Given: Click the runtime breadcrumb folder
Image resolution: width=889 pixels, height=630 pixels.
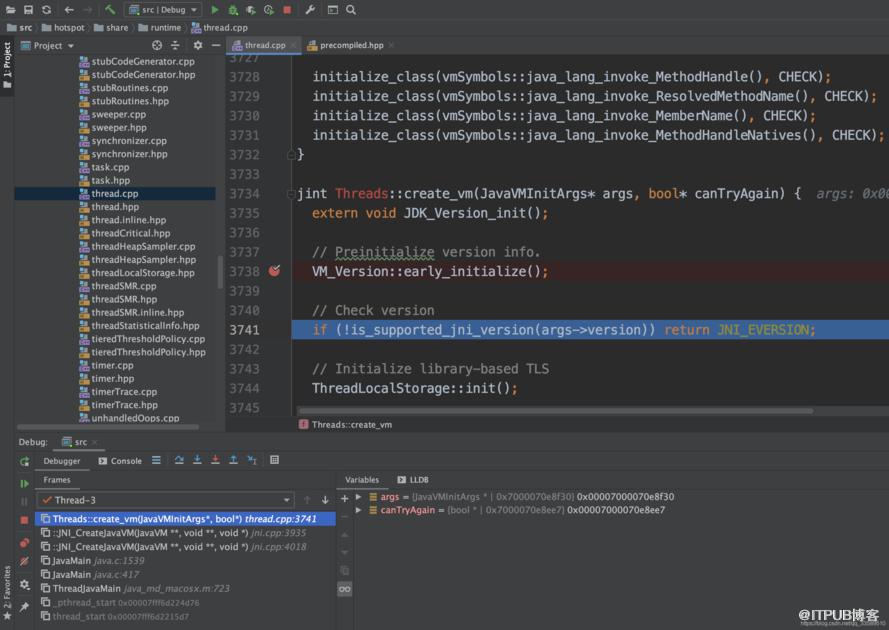Looking at the screenshot, I should [159, 27].
